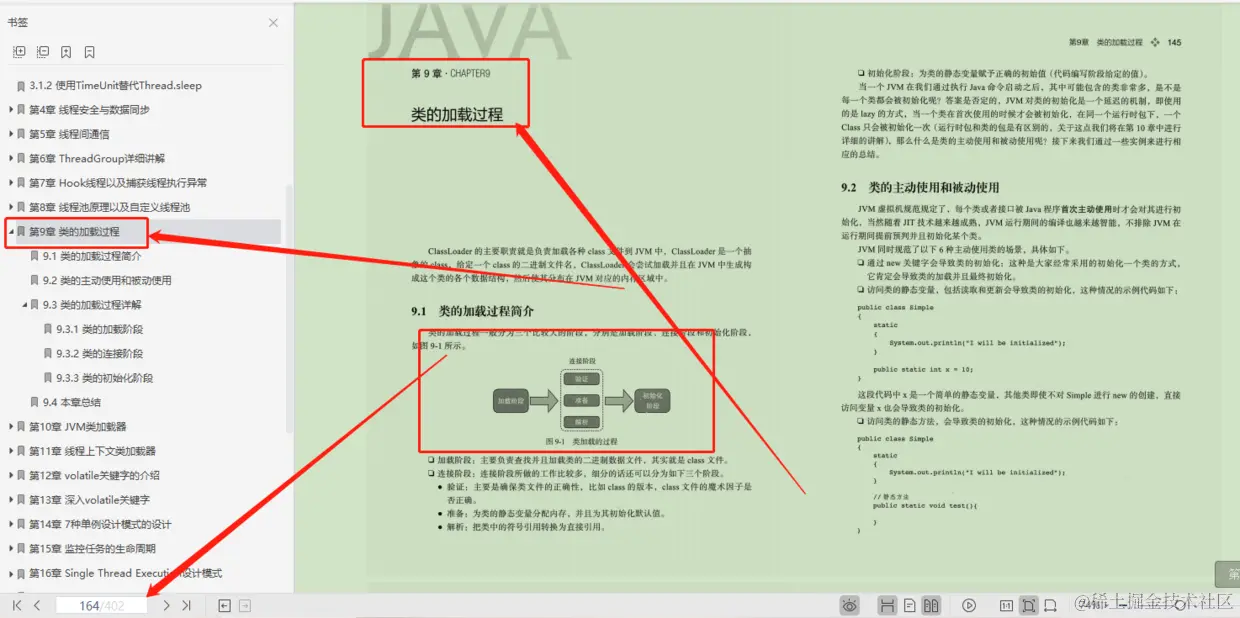1240x618 pixels.
Task: Expand the 第6章 bookmark arrow
Action: click(10, 158)
